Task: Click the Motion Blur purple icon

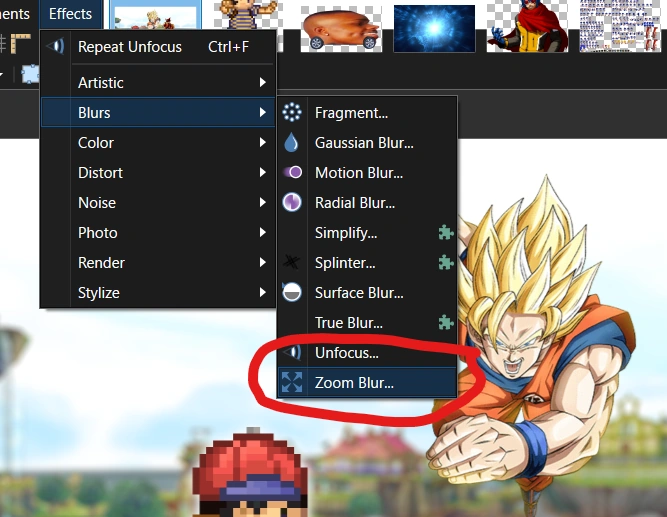Action: 293,172
